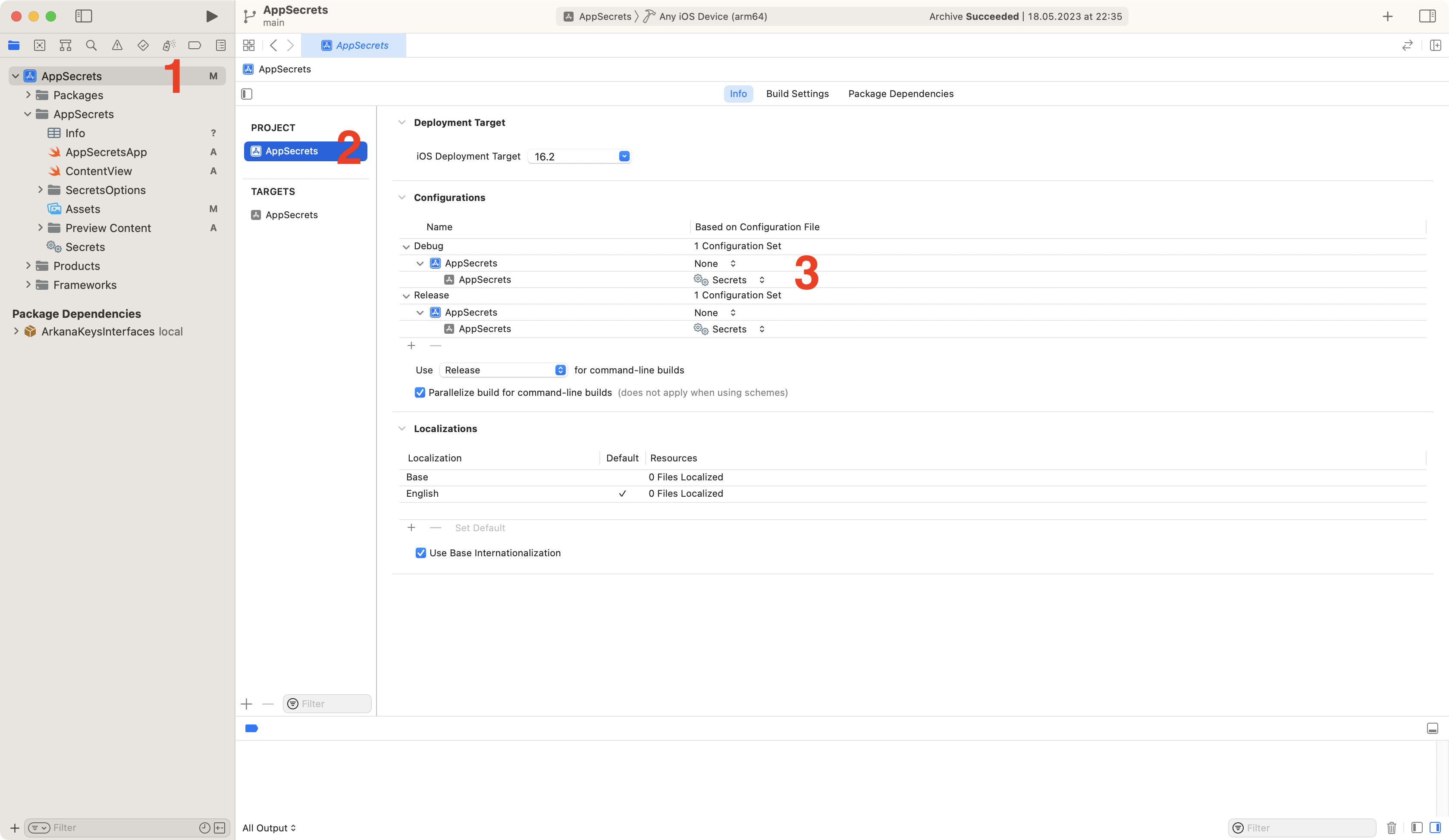
Task: Toggle the navigator sidebar icon in title bar
Action: pos(83,16)
